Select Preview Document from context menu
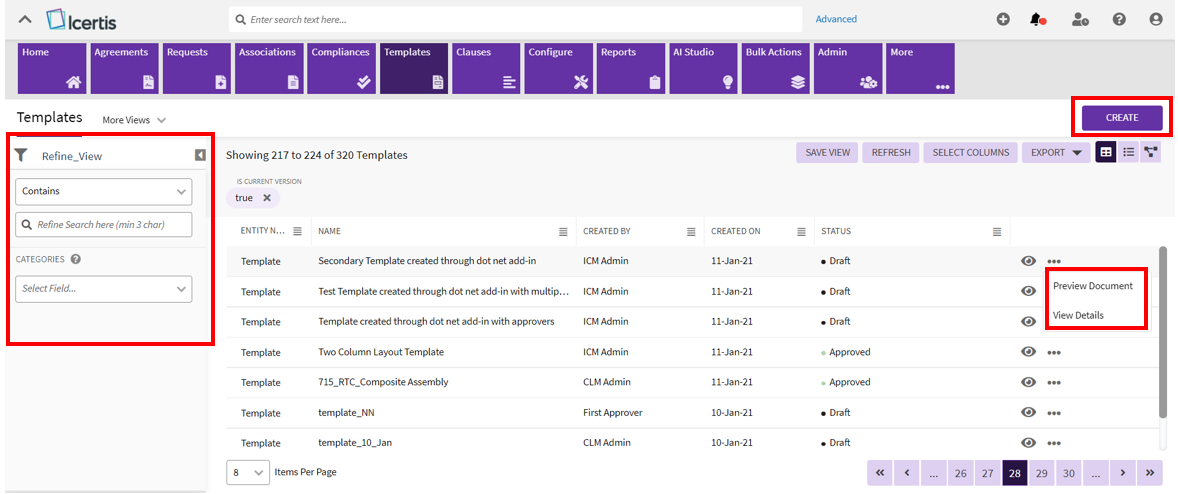 1092,286
